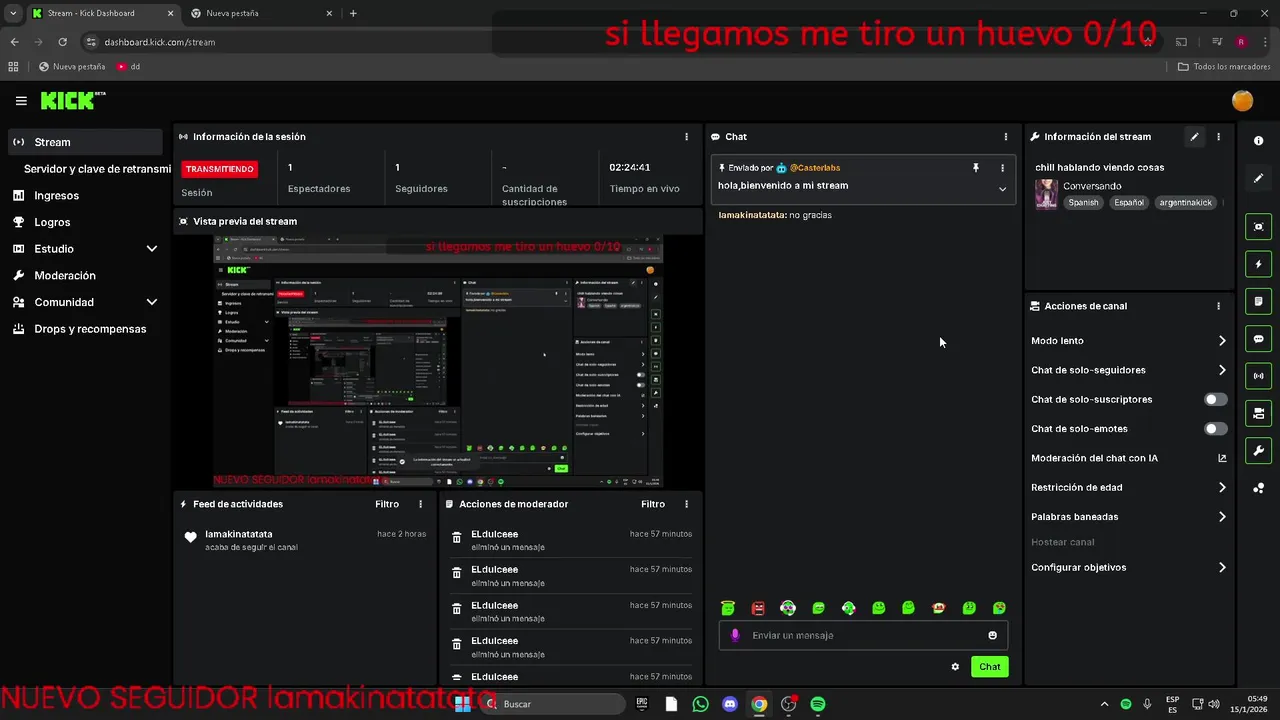The height and width of the screenshot is (720, 1280).
Task: Click the message input field Enviar un mensaje
Action: pyautogui.click(x=863, y=635)
